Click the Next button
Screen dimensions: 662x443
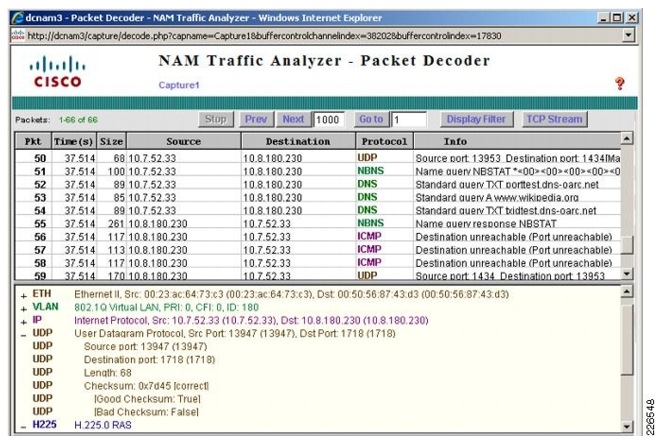coord(293,119)
